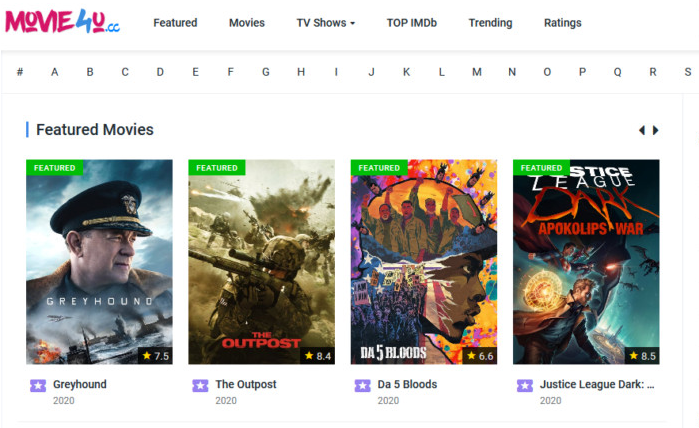Open the 7.5 rating badge on Greyhound poster
Viewport: 699px width, 428px height.
tap(155, 356)
